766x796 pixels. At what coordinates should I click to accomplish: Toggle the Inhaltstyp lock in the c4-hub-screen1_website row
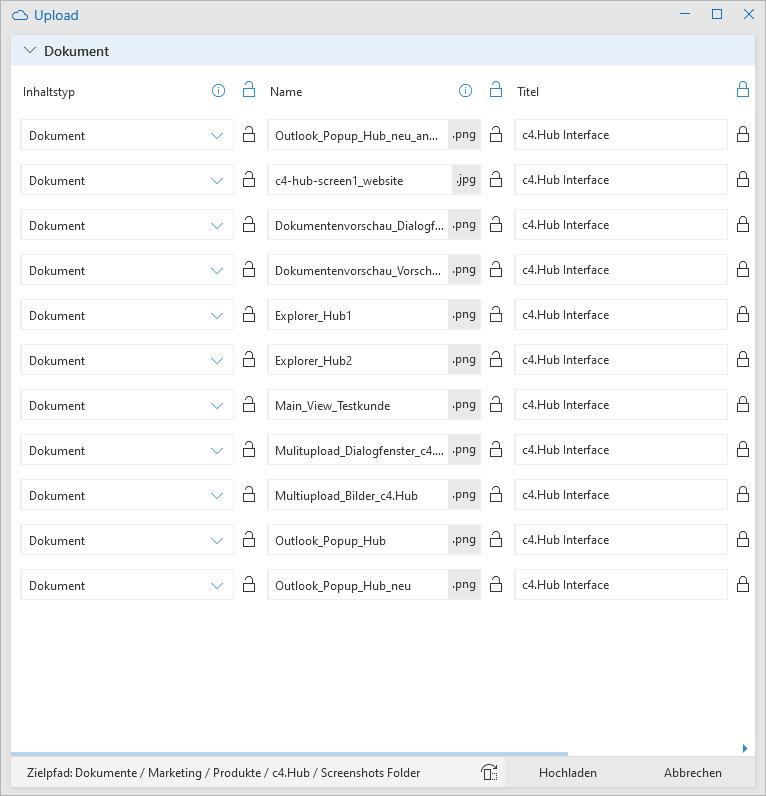[x=249, y=179]
